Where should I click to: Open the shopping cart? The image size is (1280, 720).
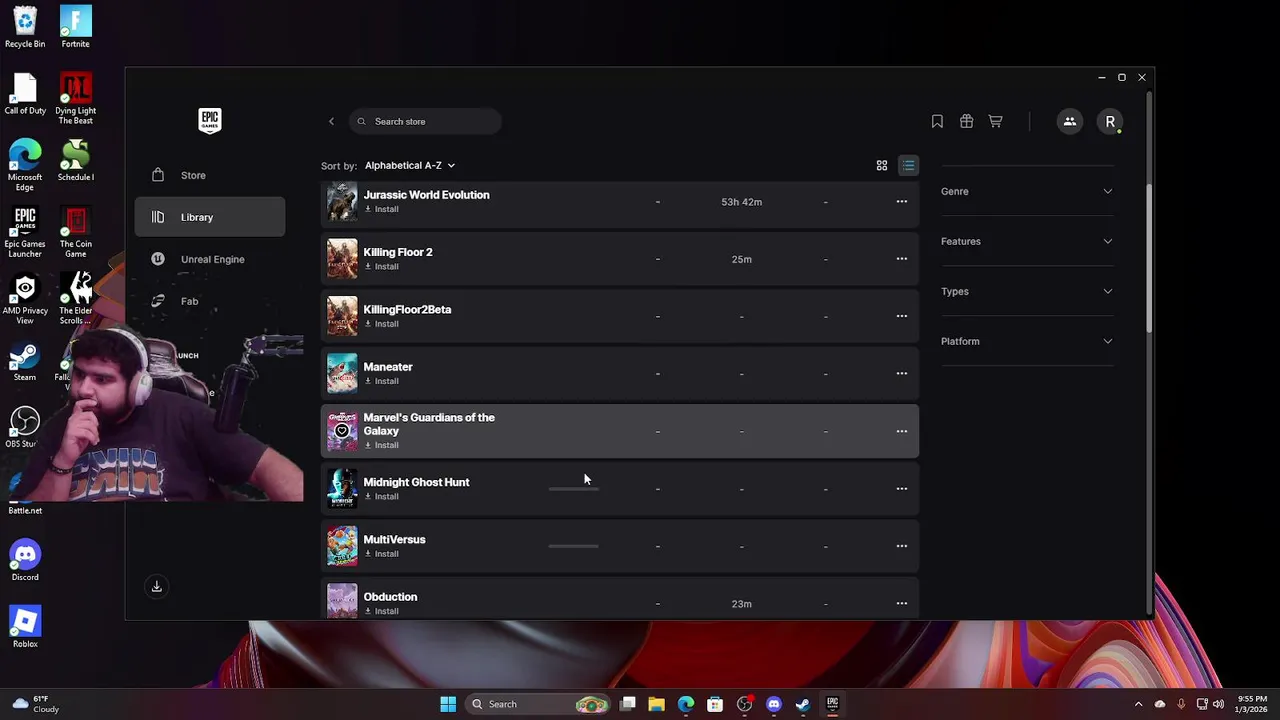[995, 121]
